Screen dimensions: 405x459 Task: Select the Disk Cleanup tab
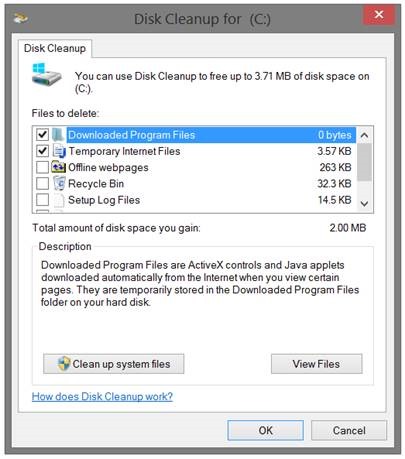[x=55, y=48]
